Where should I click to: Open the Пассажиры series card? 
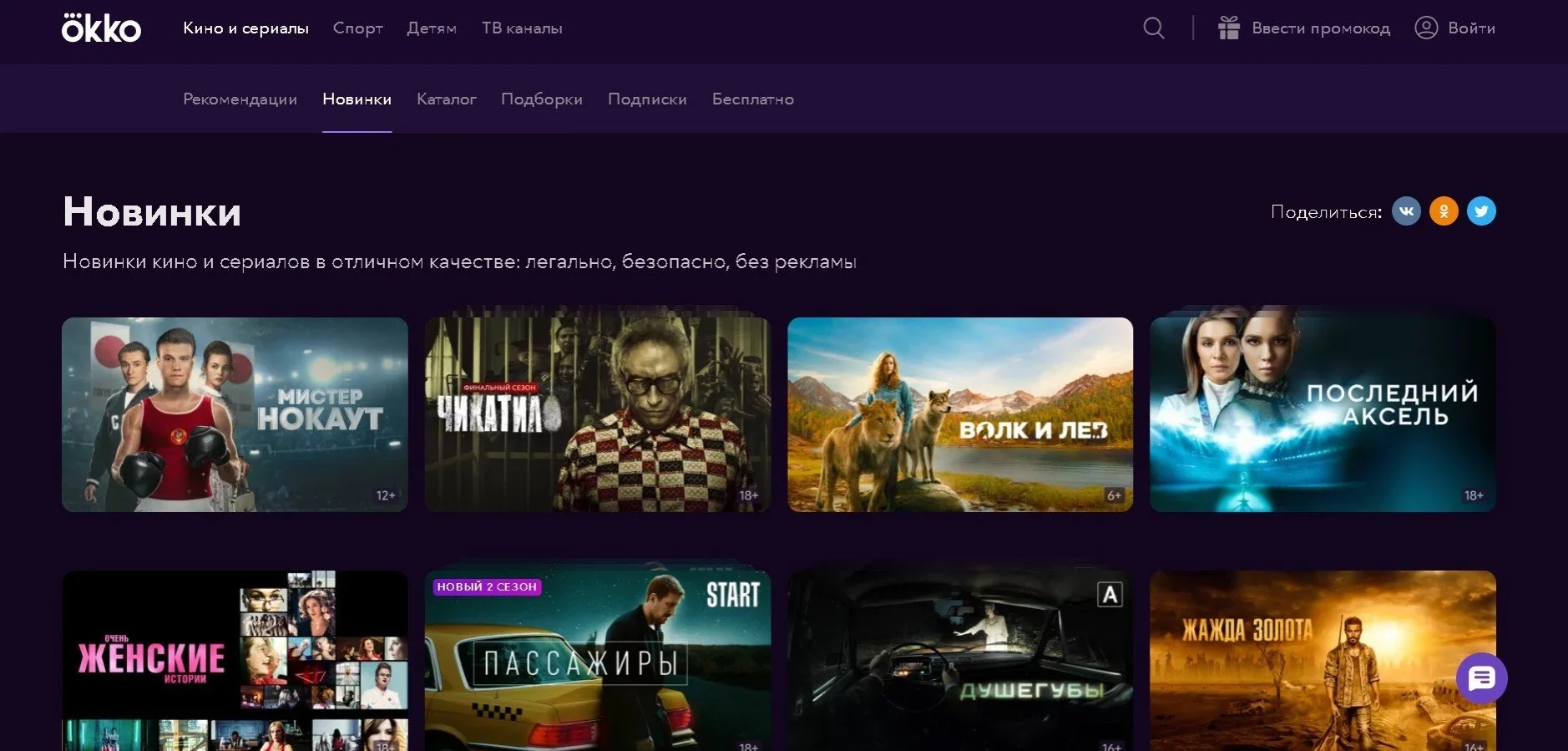pos(598,661)
